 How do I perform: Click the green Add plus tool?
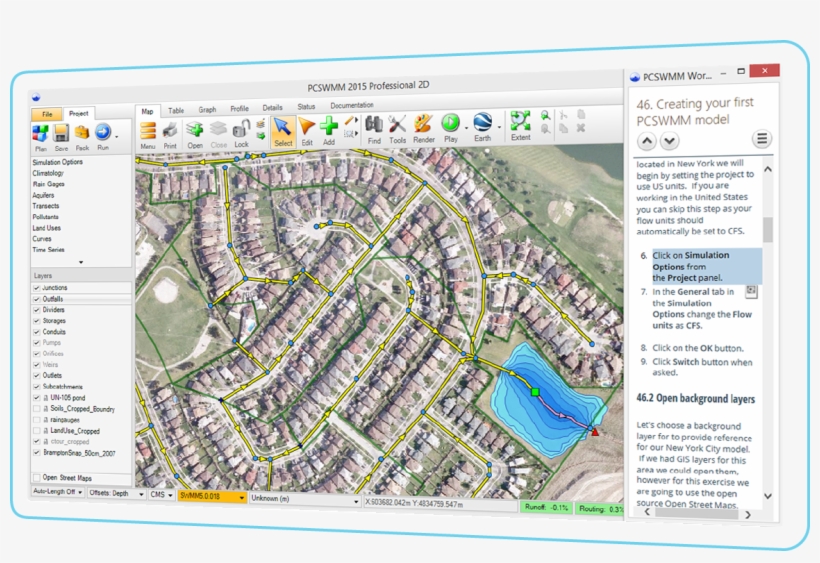[329, 126]
